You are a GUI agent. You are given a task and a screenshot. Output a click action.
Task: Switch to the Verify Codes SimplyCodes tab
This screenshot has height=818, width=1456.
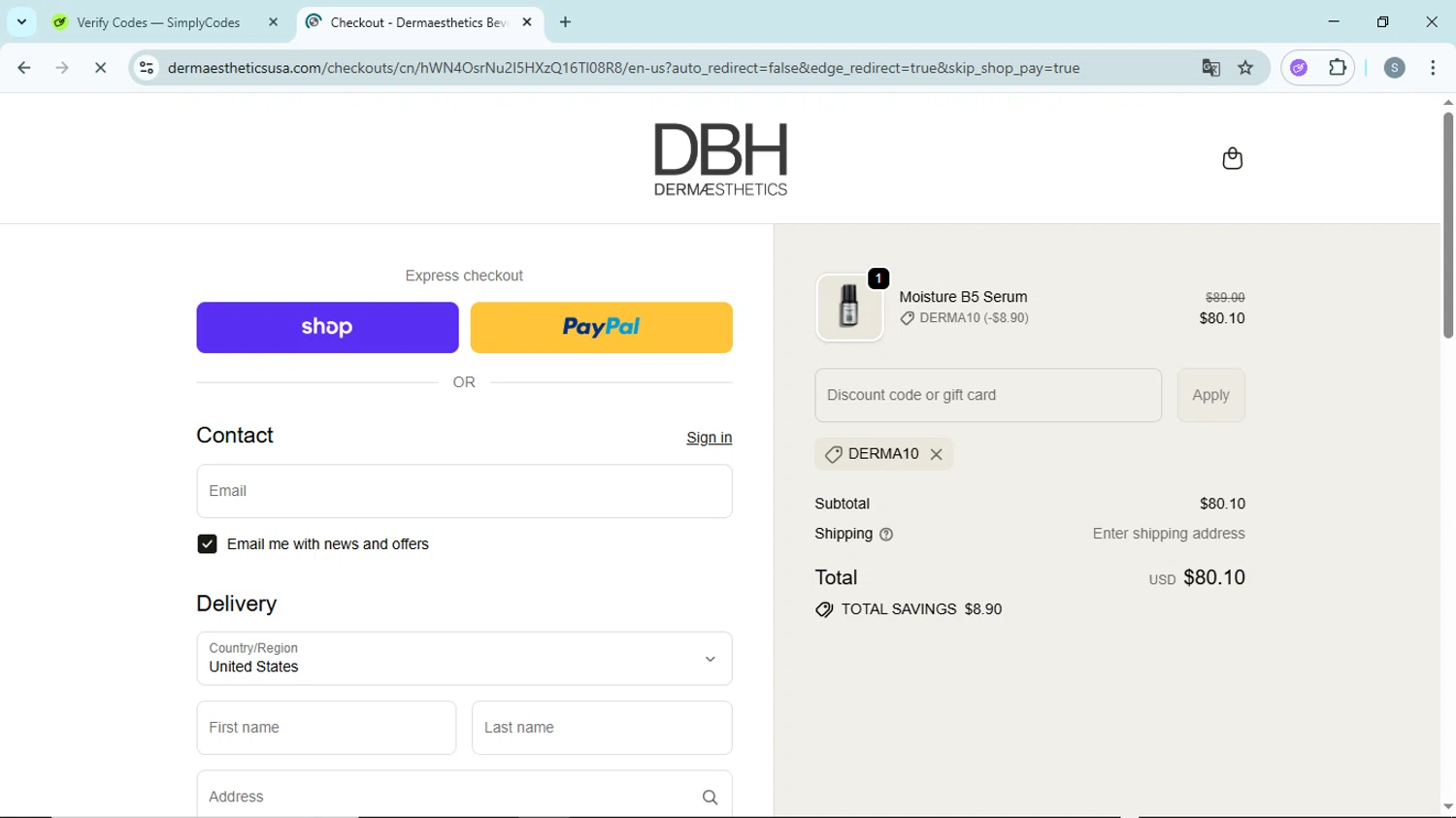pos(158,22)
